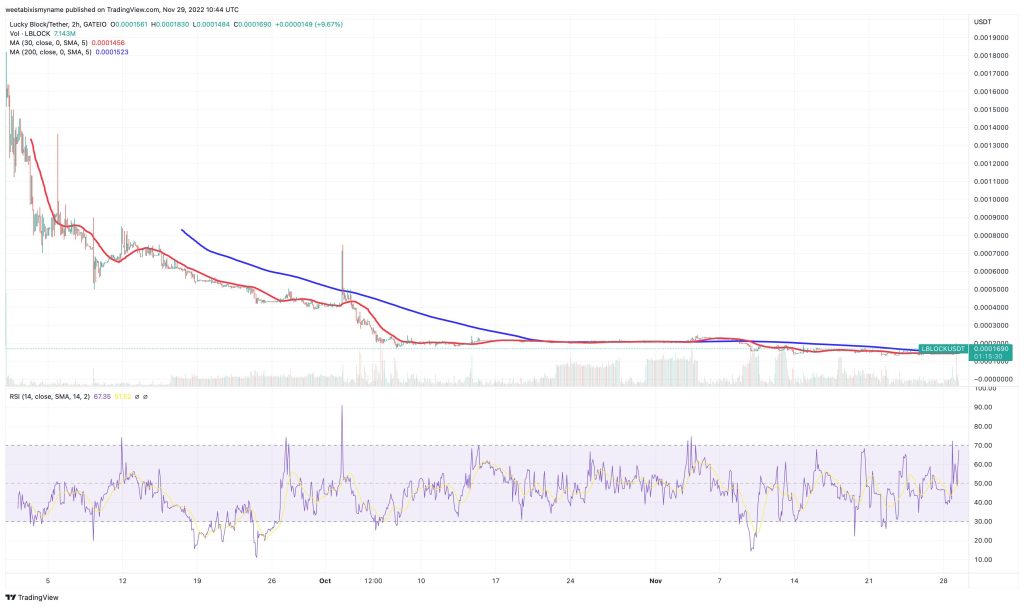
Task: Click the 70.00 level on RSI scale
Action: click(983, 445)
